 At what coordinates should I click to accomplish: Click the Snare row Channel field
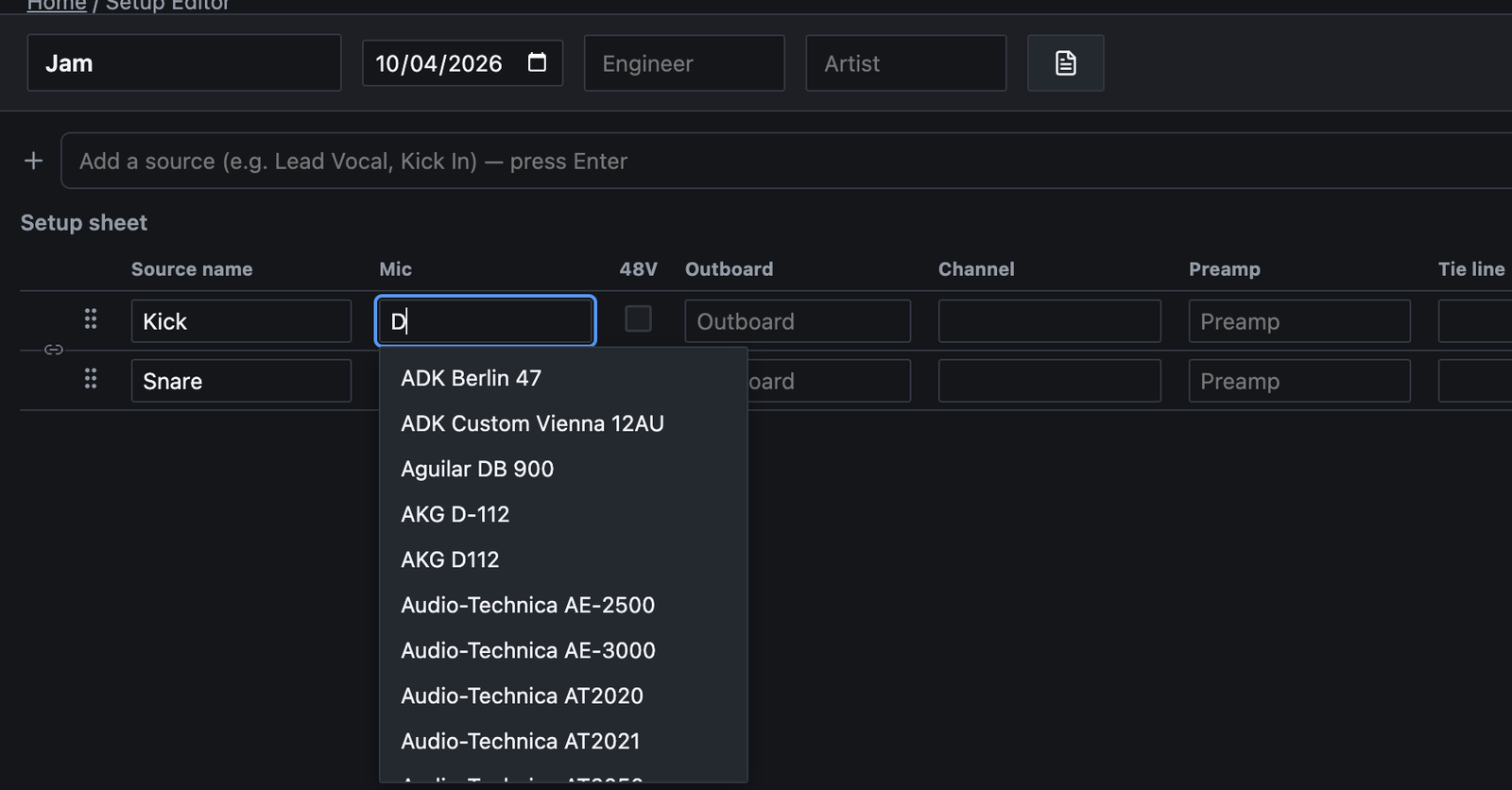(1050, 381)
